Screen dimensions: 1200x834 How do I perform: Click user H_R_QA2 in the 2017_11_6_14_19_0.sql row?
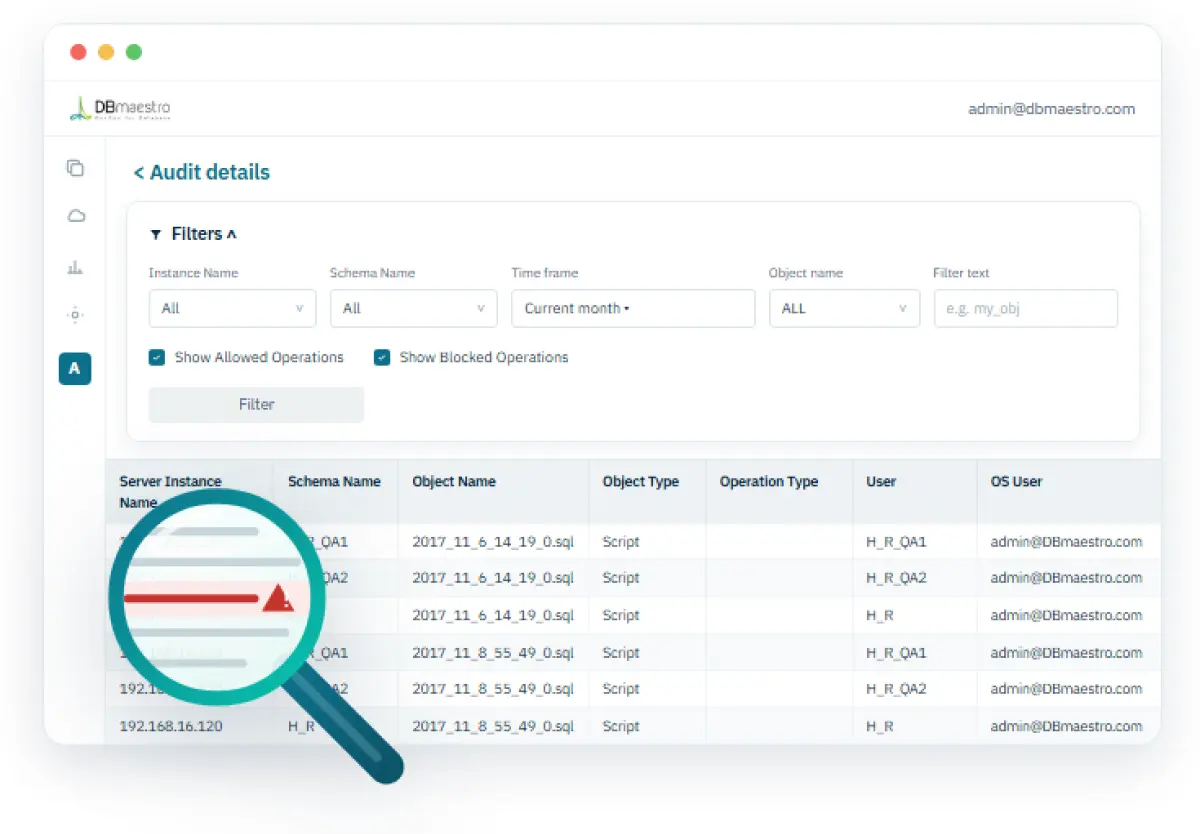click(x=896, y=577)
